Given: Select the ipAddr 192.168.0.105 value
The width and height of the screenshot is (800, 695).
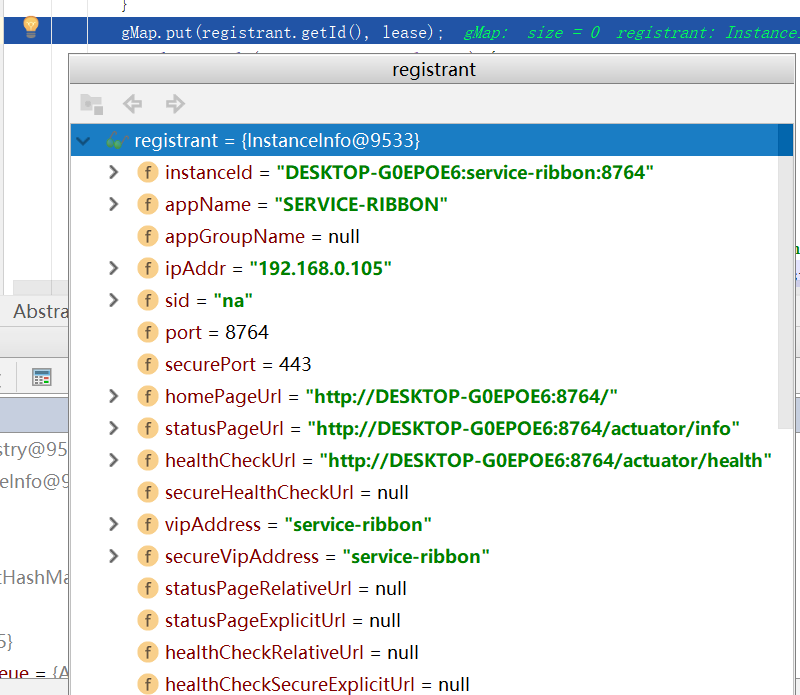Looking at the screenshot, I should [x=320, y=268].
